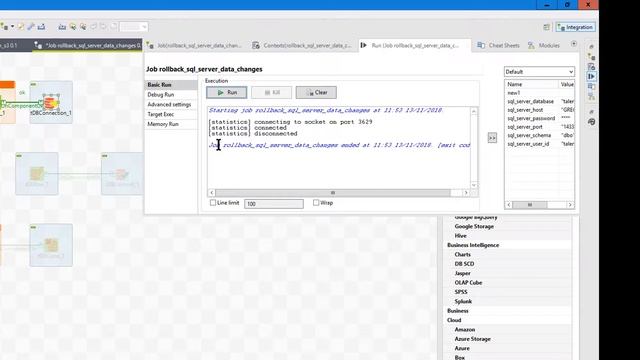Screen dimensions: 640x360
Task: Click the Value column header
Action: click(x=567, y=84)
